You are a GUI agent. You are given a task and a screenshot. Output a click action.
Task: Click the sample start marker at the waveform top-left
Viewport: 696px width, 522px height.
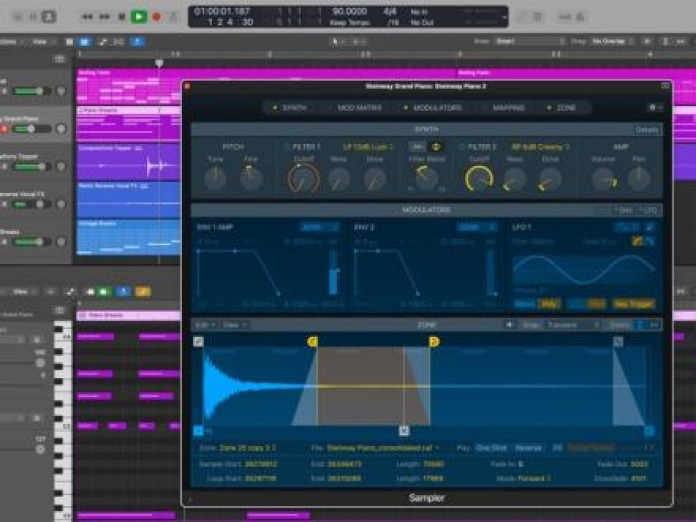point(198,341)
